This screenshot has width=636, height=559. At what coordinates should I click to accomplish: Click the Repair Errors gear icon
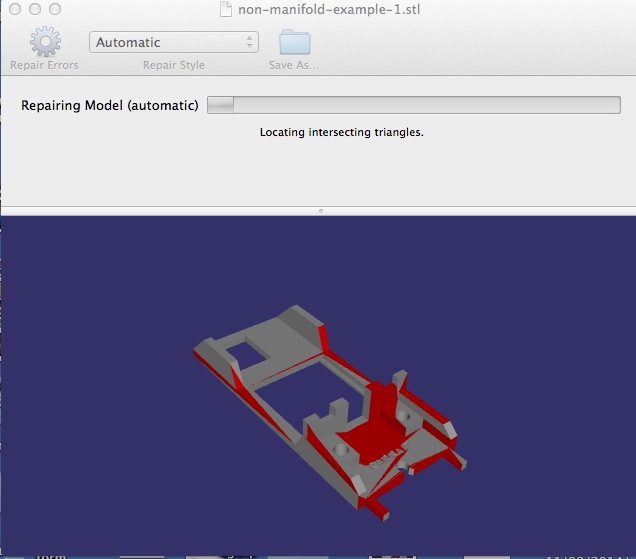click(44, 42)
